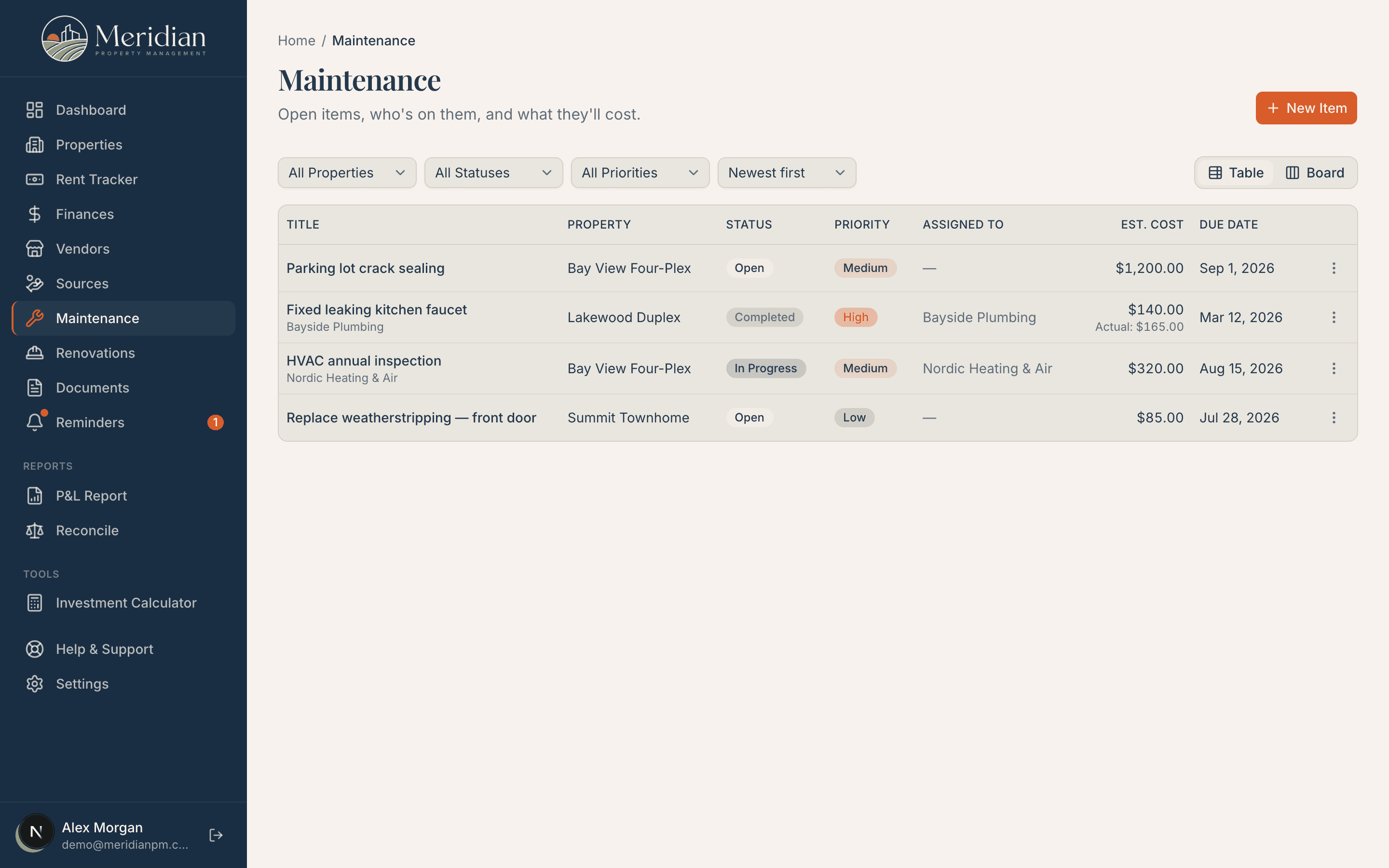Open actions menu for HVAC annual inspection
The image size is (1389, 868).
click(x=1334, y=368)
